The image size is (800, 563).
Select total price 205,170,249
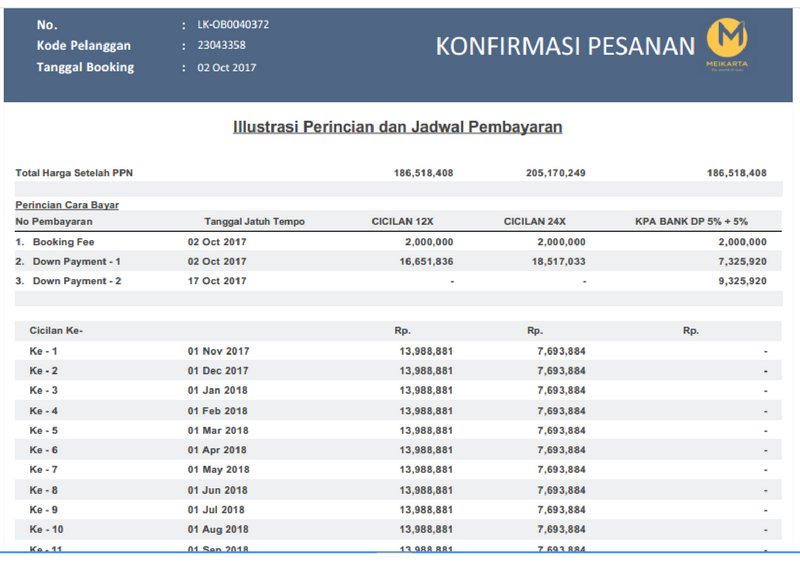click(x=556, y=173)
